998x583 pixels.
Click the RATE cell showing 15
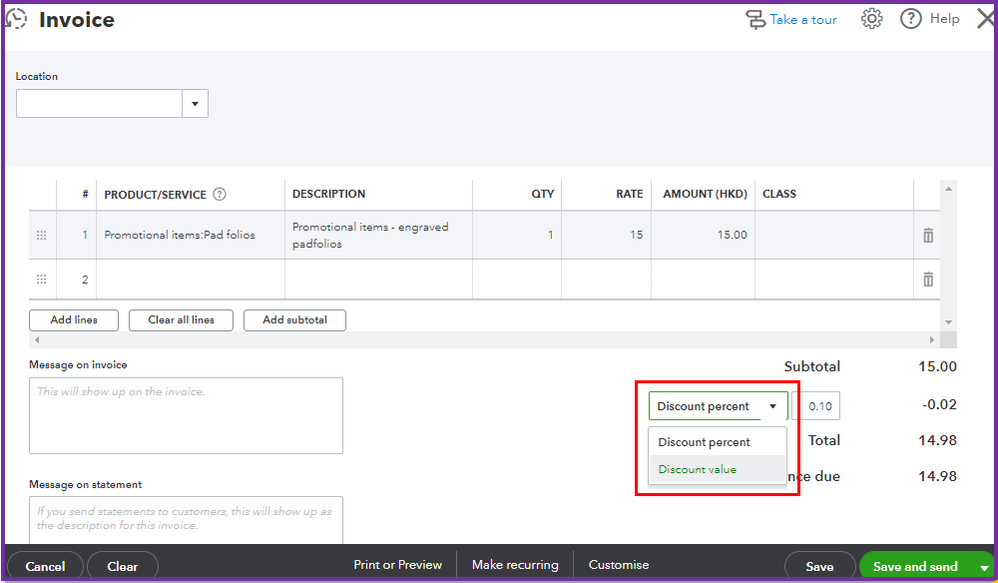(607, 235)
